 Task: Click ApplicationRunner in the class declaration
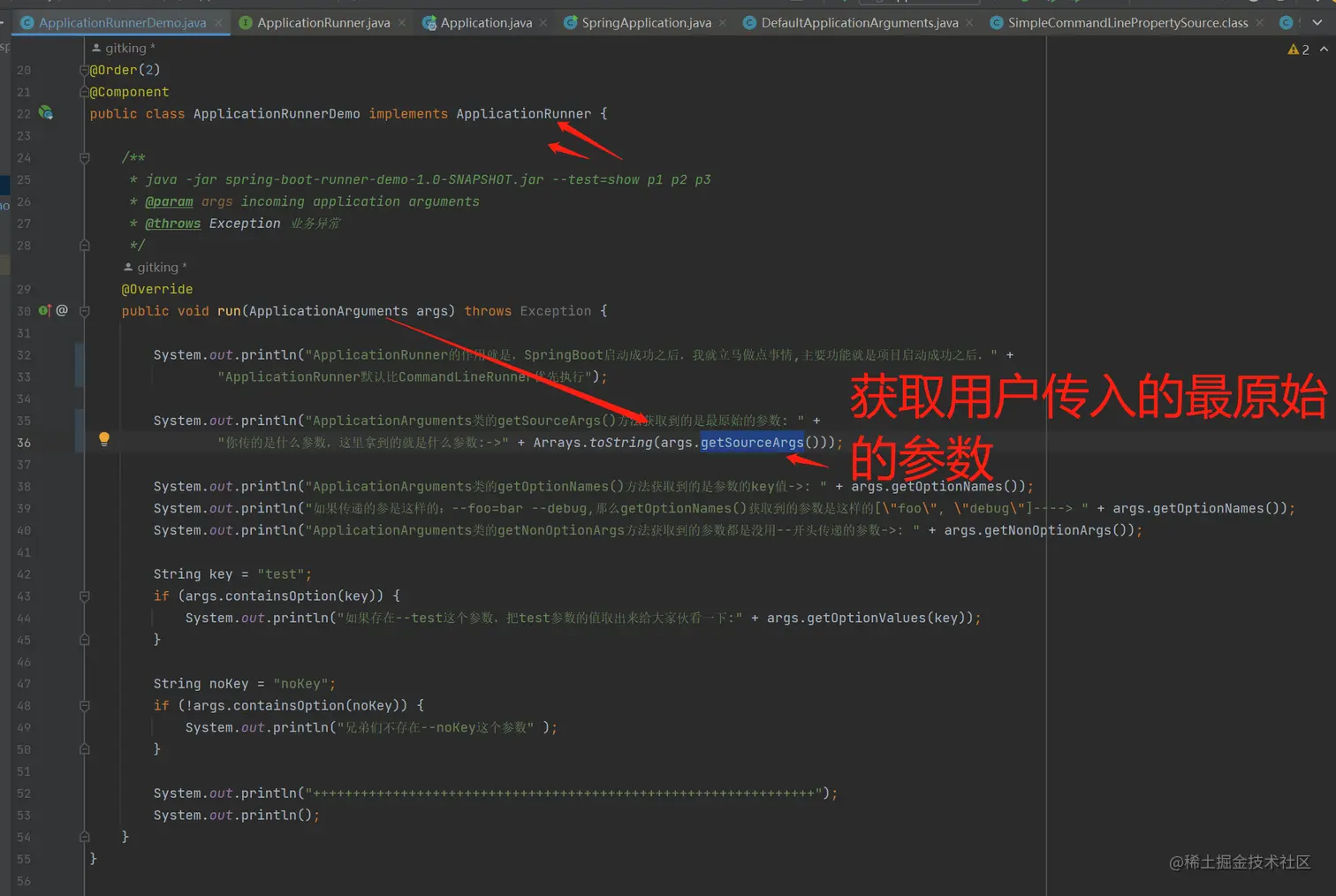[x=523, y=113]
